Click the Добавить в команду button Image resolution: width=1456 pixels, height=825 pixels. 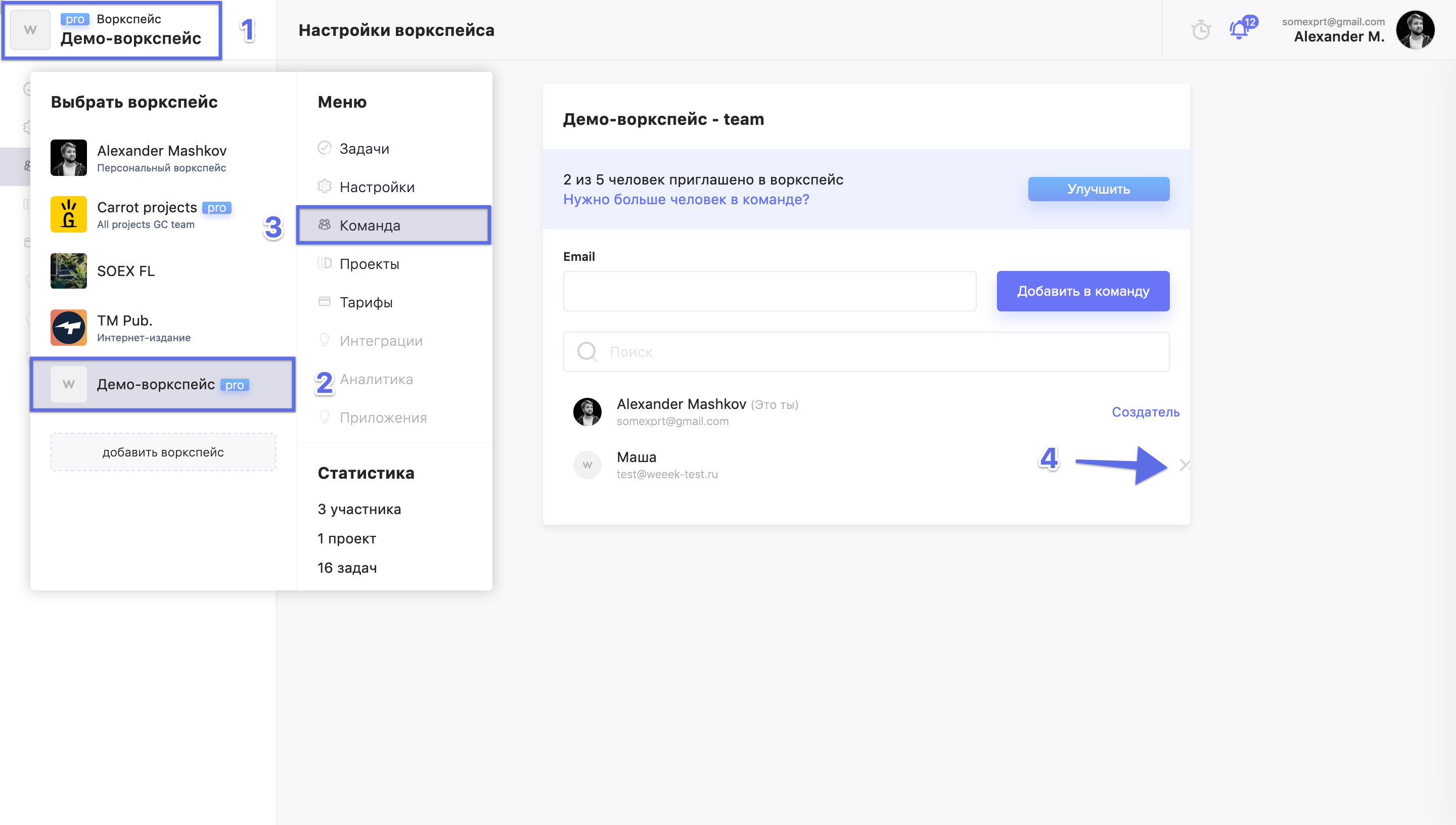1083,291
